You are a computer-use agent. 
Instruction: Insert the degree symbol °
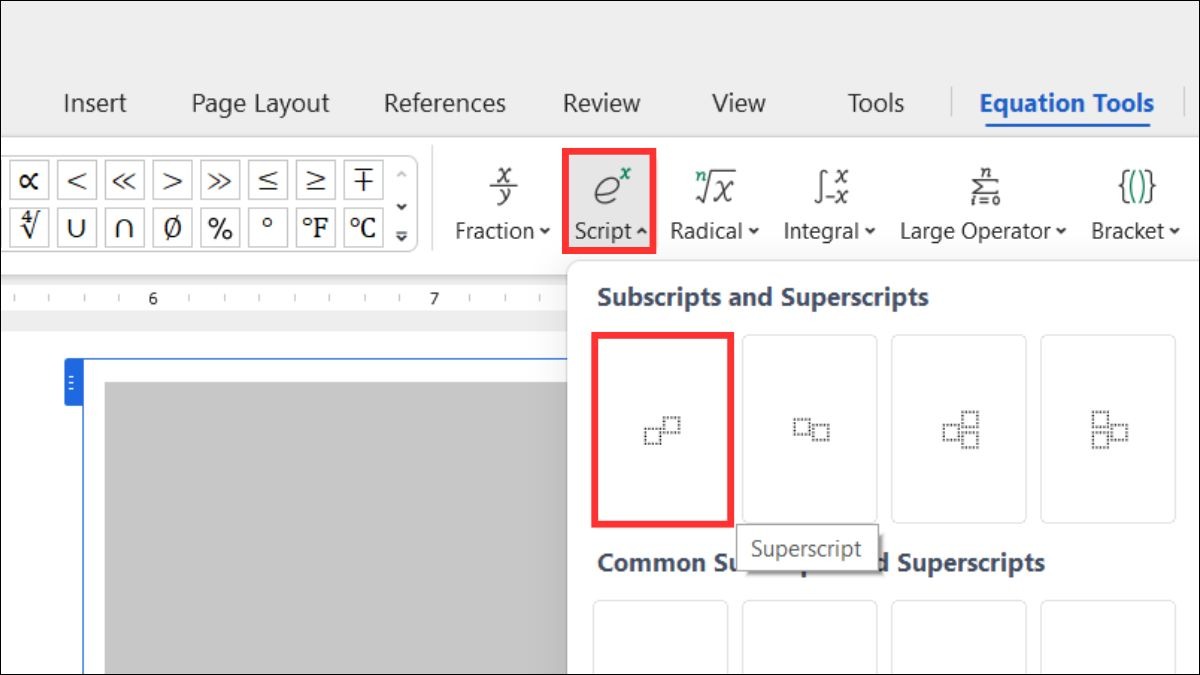(x=267, y=227)
